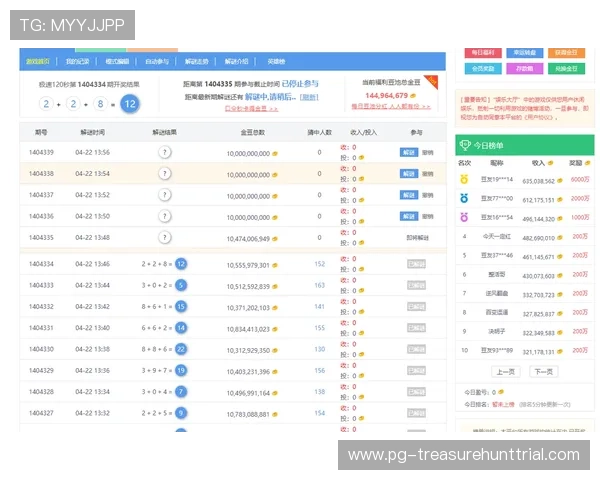
Task: Go to the next page of today's leaderboard
Action: (543, 372)
